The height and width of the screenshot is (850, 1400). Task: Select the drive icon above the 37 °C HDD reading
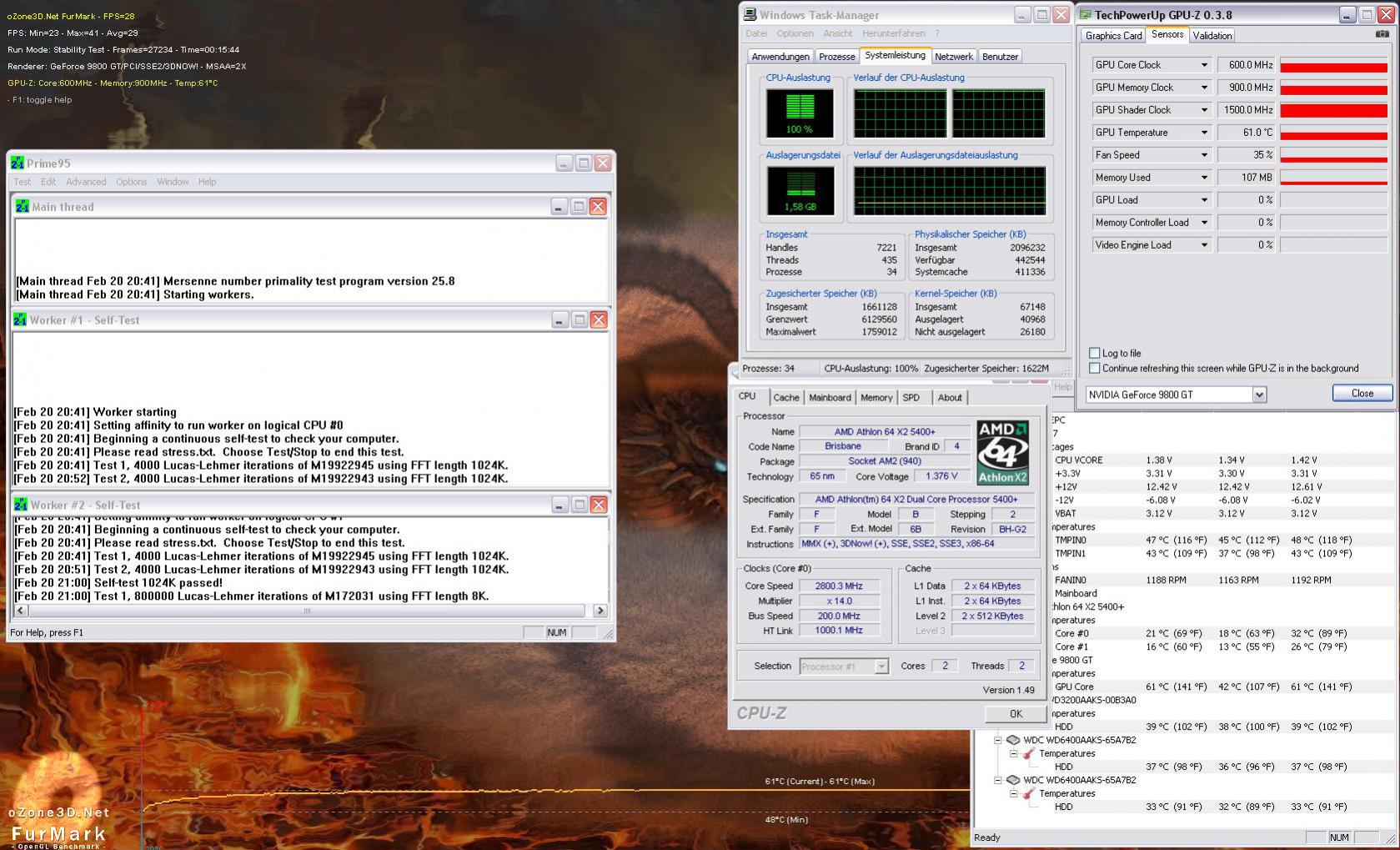pyautogui.click(x=1013, y=740)
